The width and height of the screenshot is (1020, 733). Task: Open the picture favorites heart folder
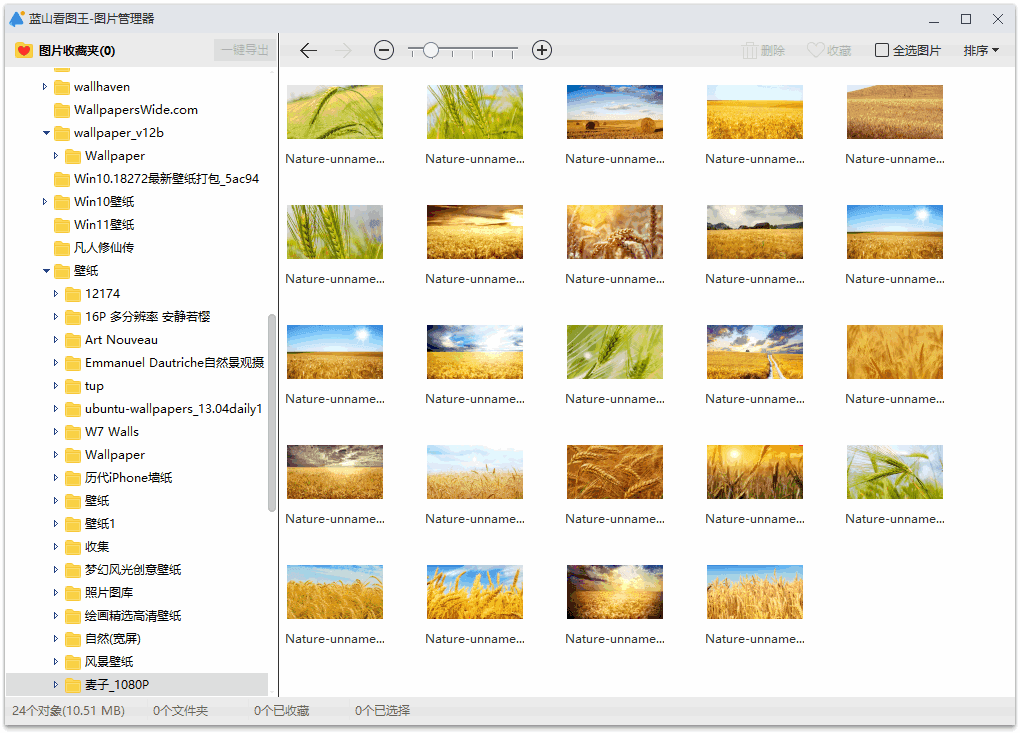[25, 50]
